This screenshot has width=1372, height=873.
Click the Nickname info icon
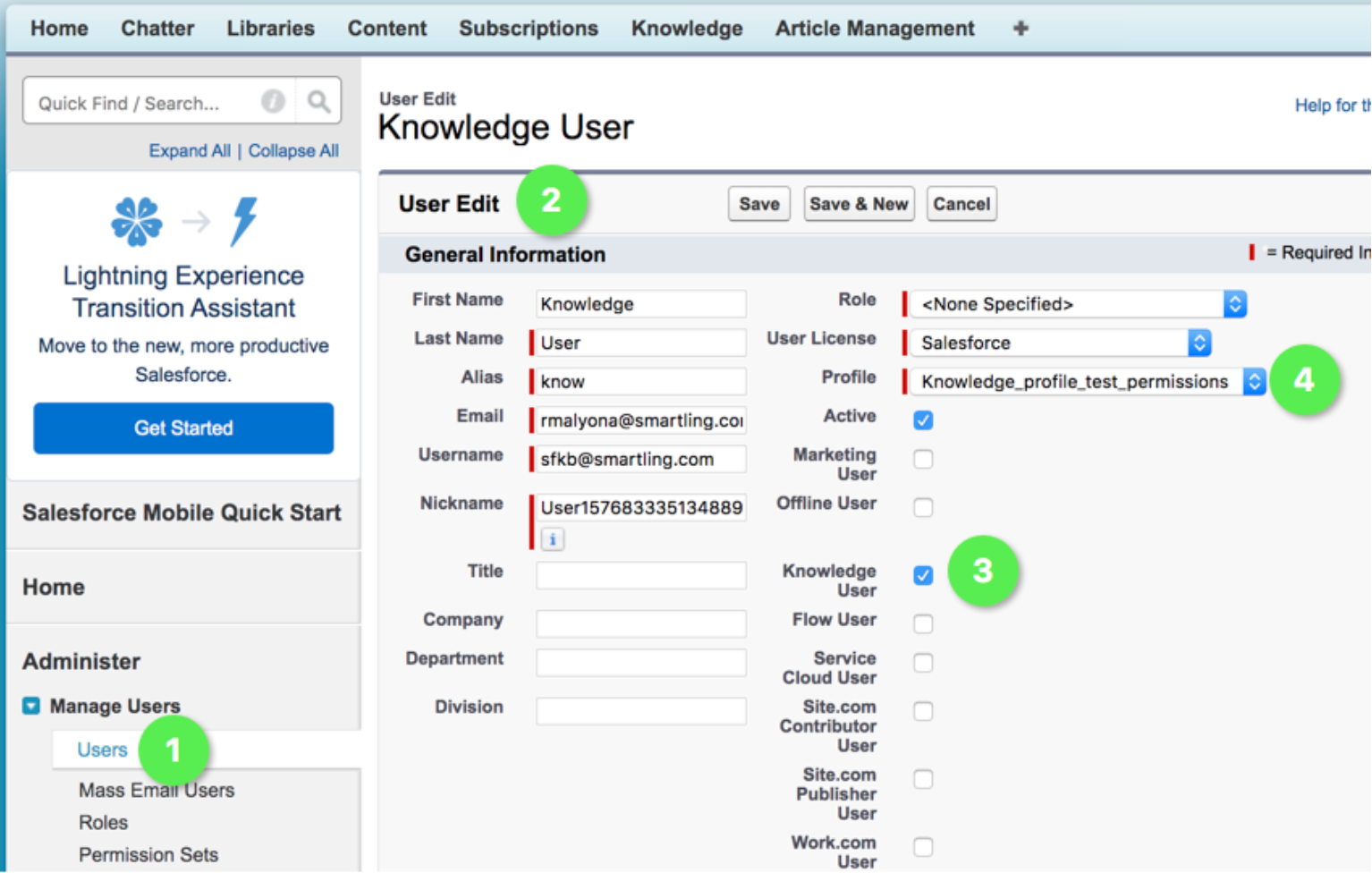click(552, 539)
